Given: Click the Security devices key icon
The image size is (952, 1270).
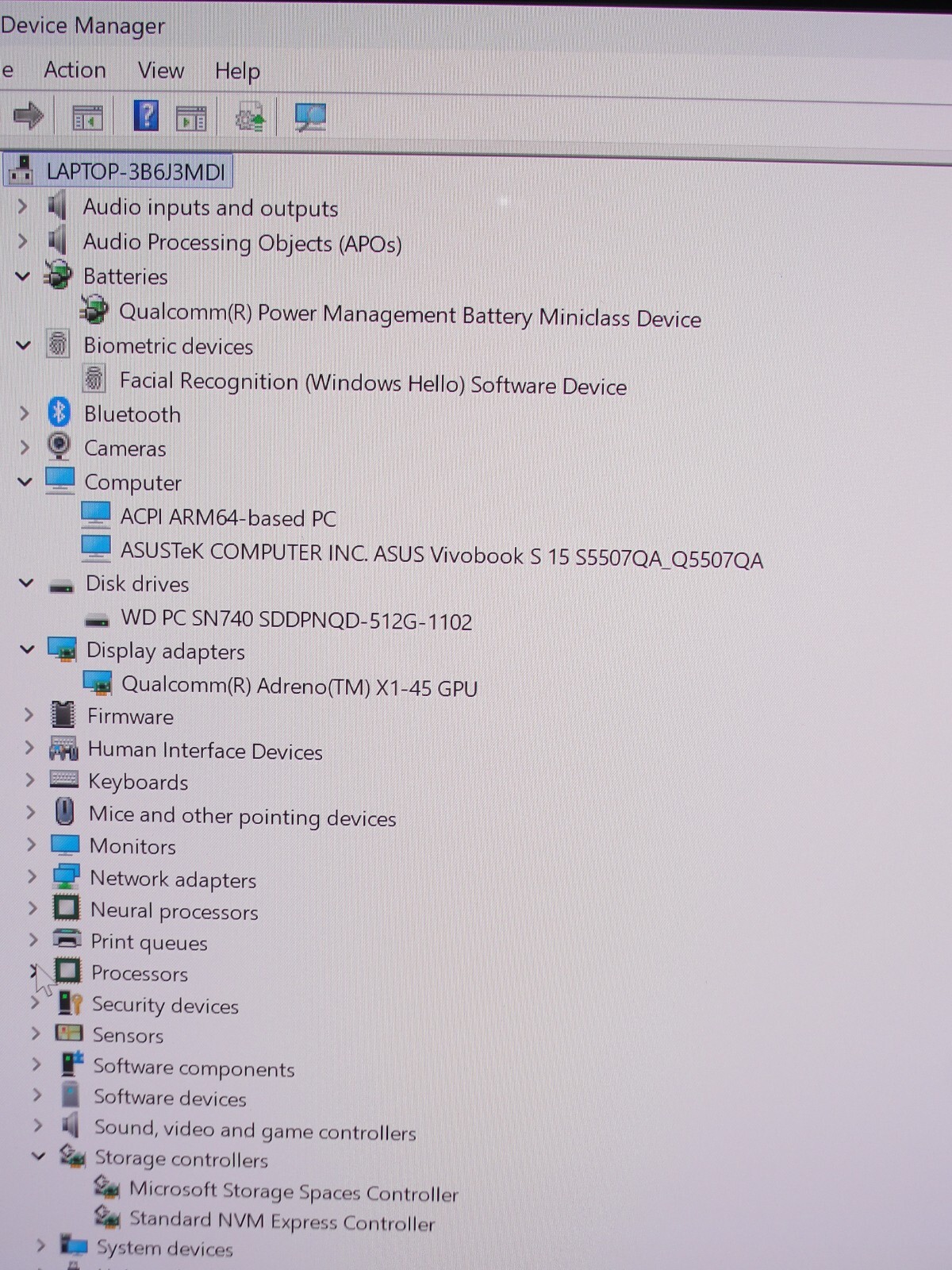Looking at the screenshot, I should [x=70, y=1002].
